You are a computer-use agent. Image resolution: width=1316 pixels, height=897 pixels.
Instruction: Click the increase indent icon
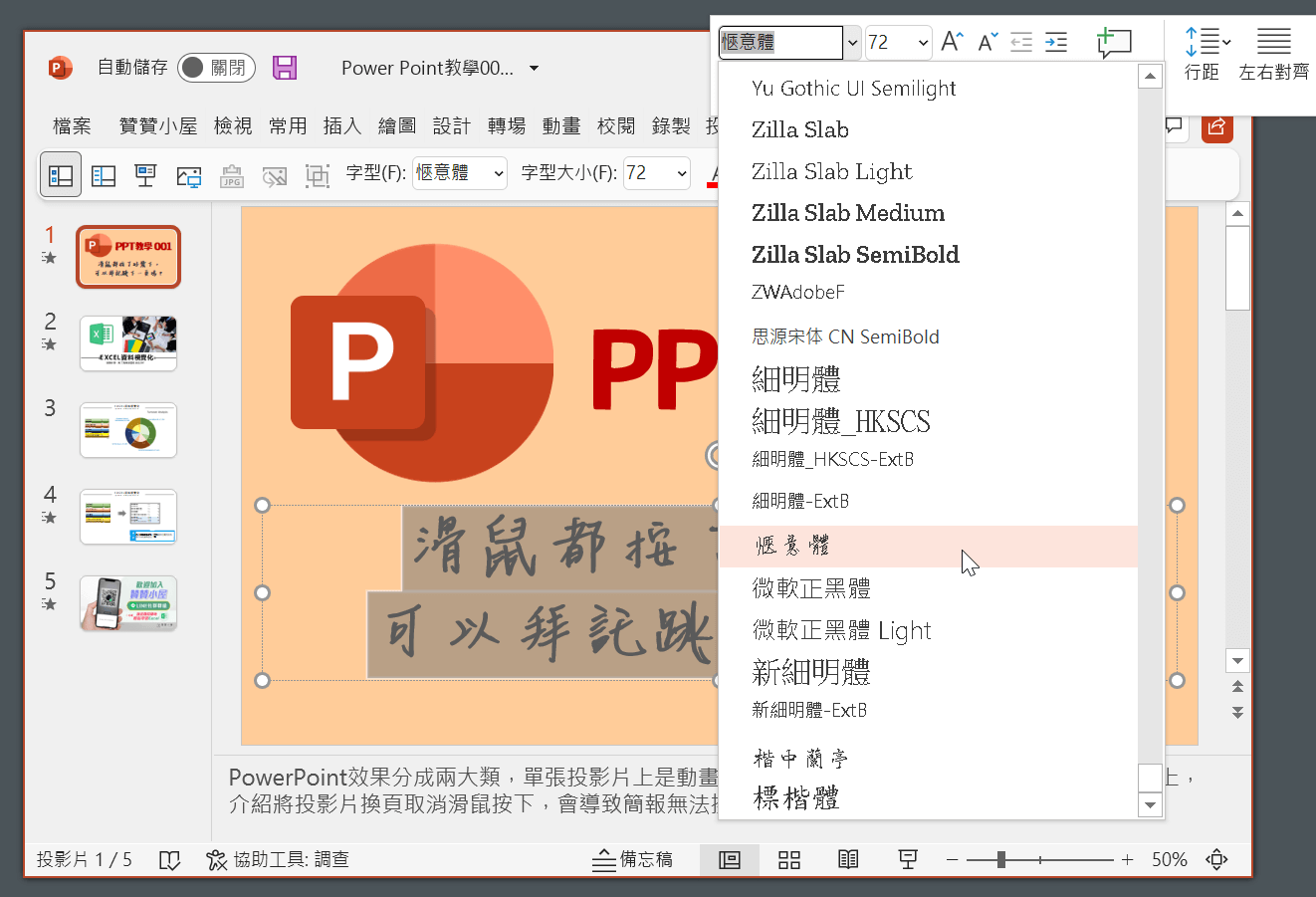[x=1056, y=42]
